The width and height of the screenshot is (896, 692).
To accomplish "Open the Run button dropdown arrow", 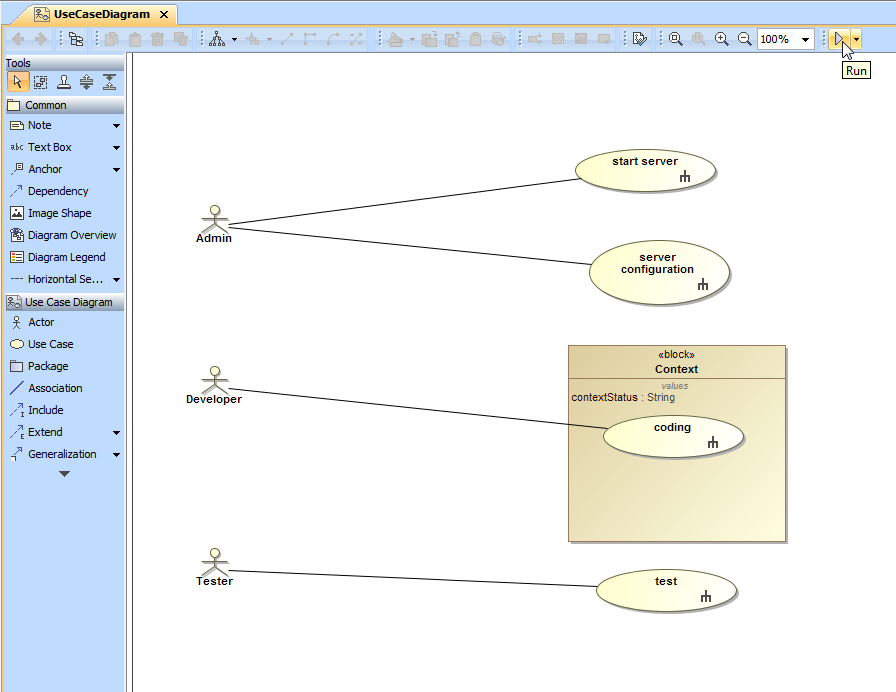I will 856,39.
